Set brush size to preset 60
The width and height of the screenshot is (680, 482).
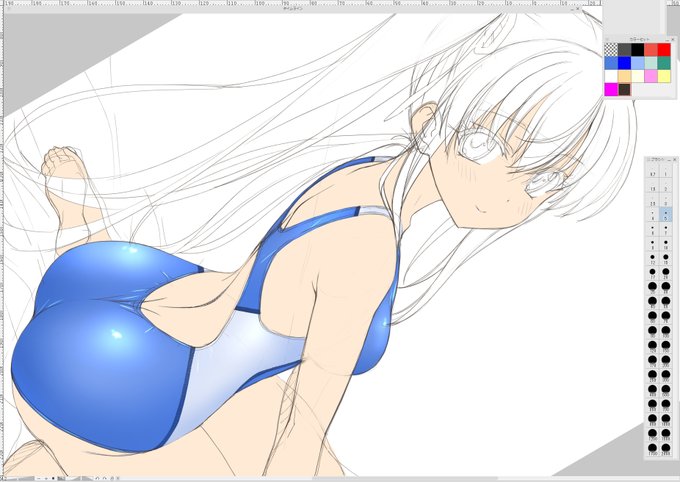[x=652, y=318]
